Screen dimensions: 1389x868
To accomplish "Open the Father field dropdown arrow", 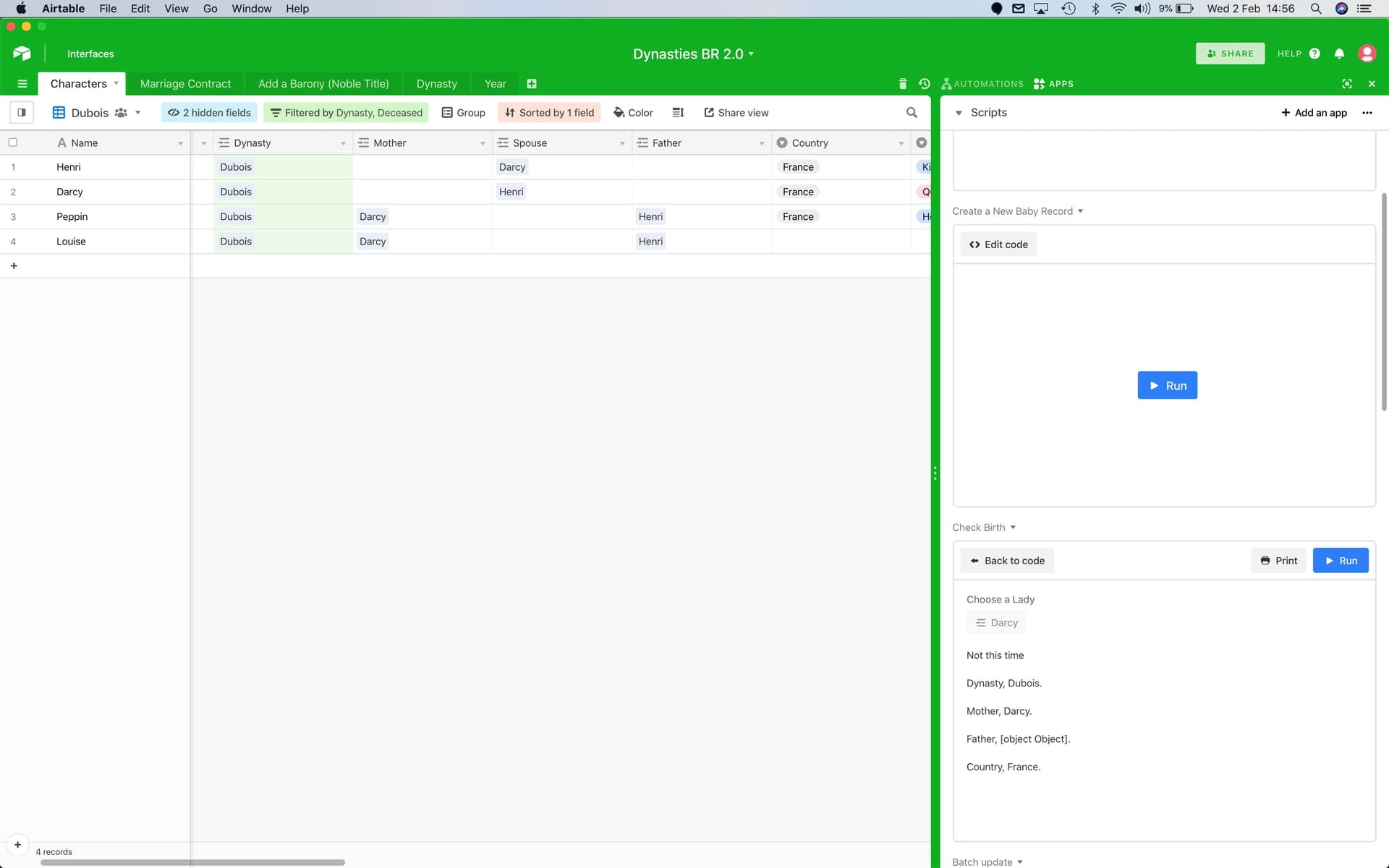I will coord(762,143).
